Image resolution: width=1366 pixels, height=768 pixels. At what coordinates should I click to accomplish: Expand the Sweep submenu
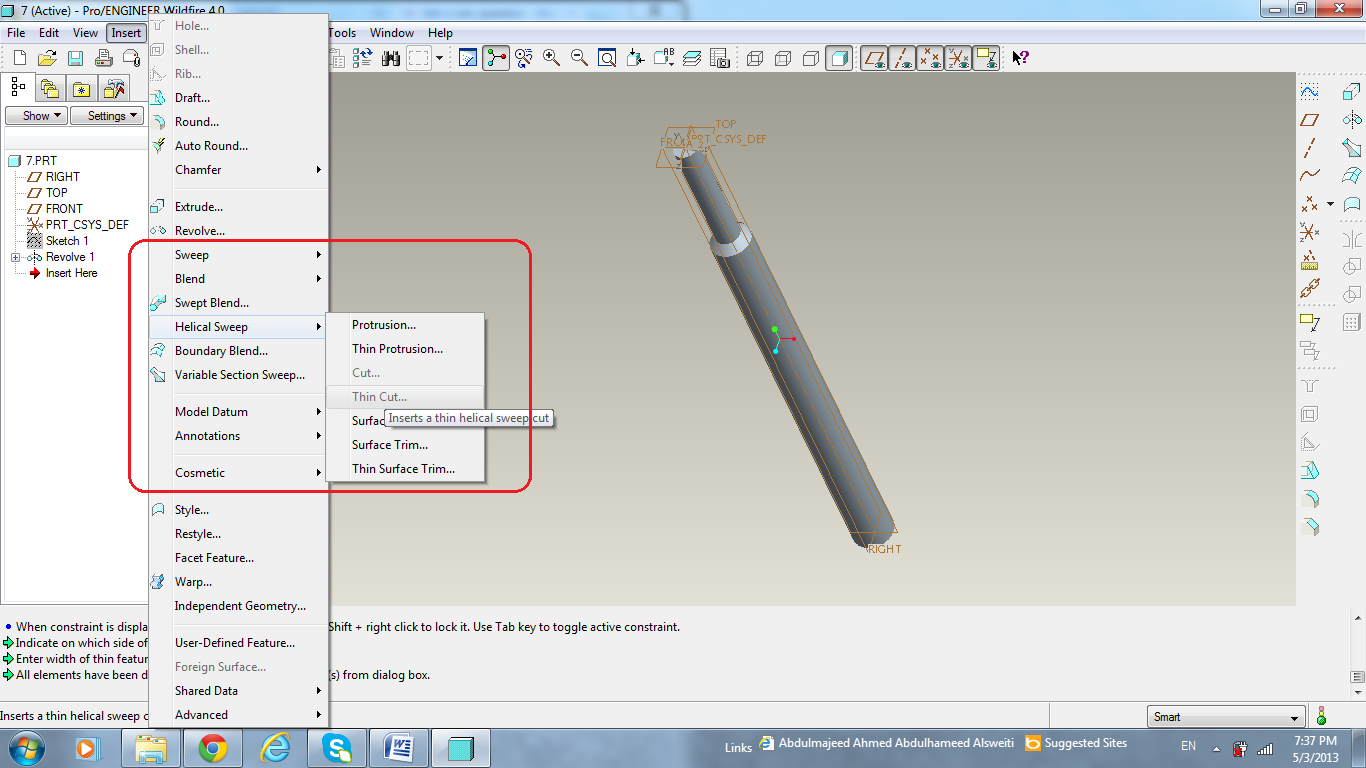(238, 255)
